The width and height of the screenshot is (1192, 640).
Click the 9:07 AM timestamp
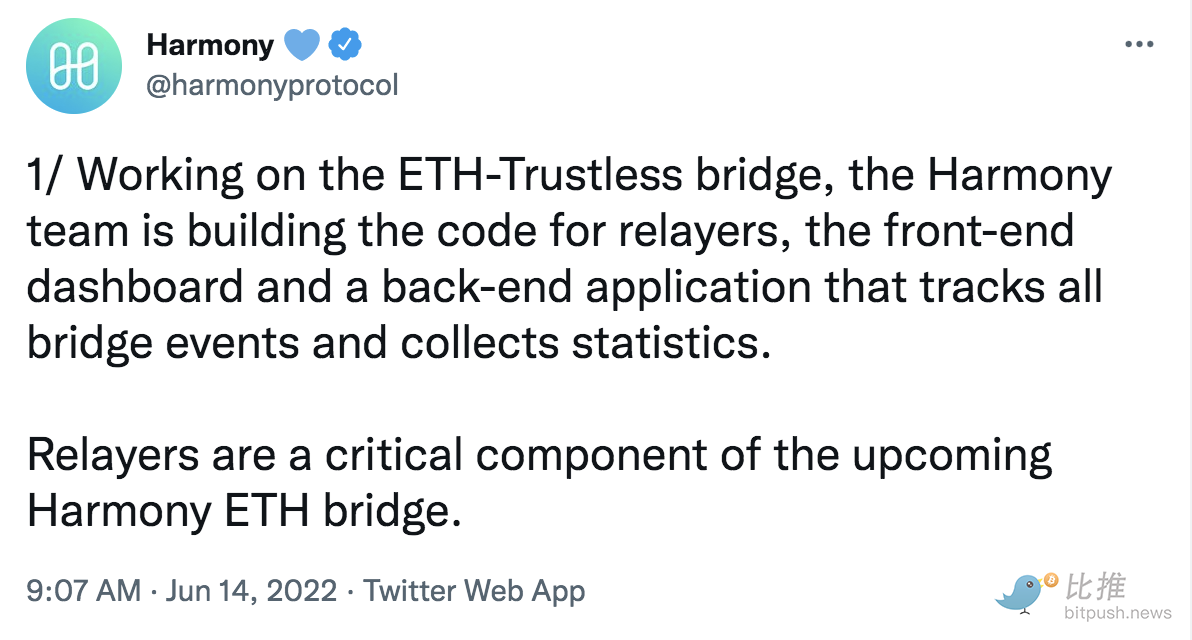[x=84, y=591]
